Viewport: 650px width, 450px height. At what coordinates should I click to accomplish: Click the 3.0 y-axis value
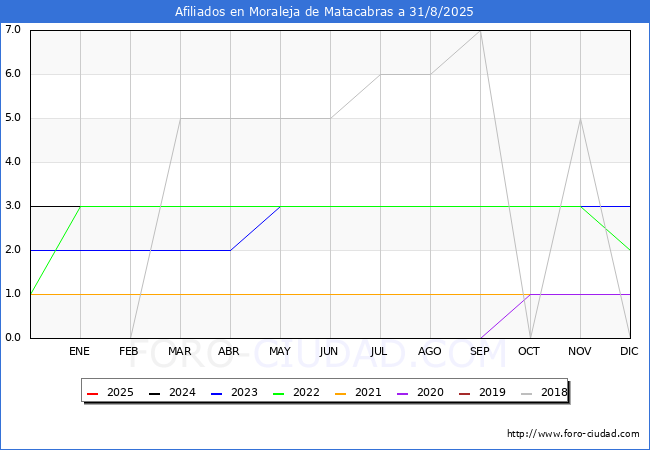click(13, 206)
